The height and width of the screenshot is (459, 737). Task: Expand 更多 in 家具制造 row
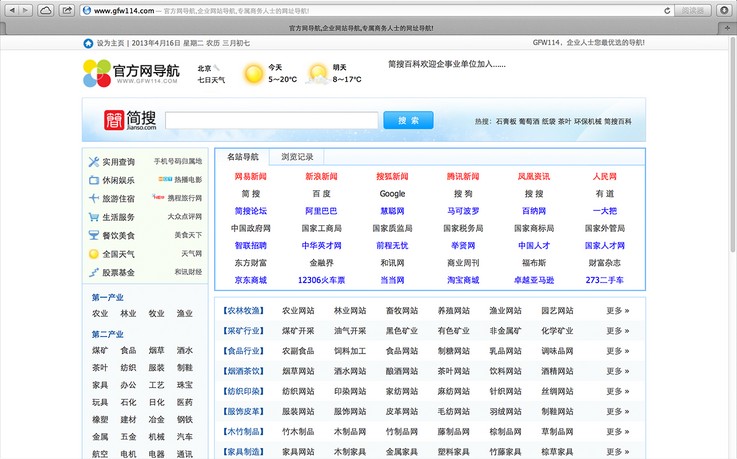(618, 452)
